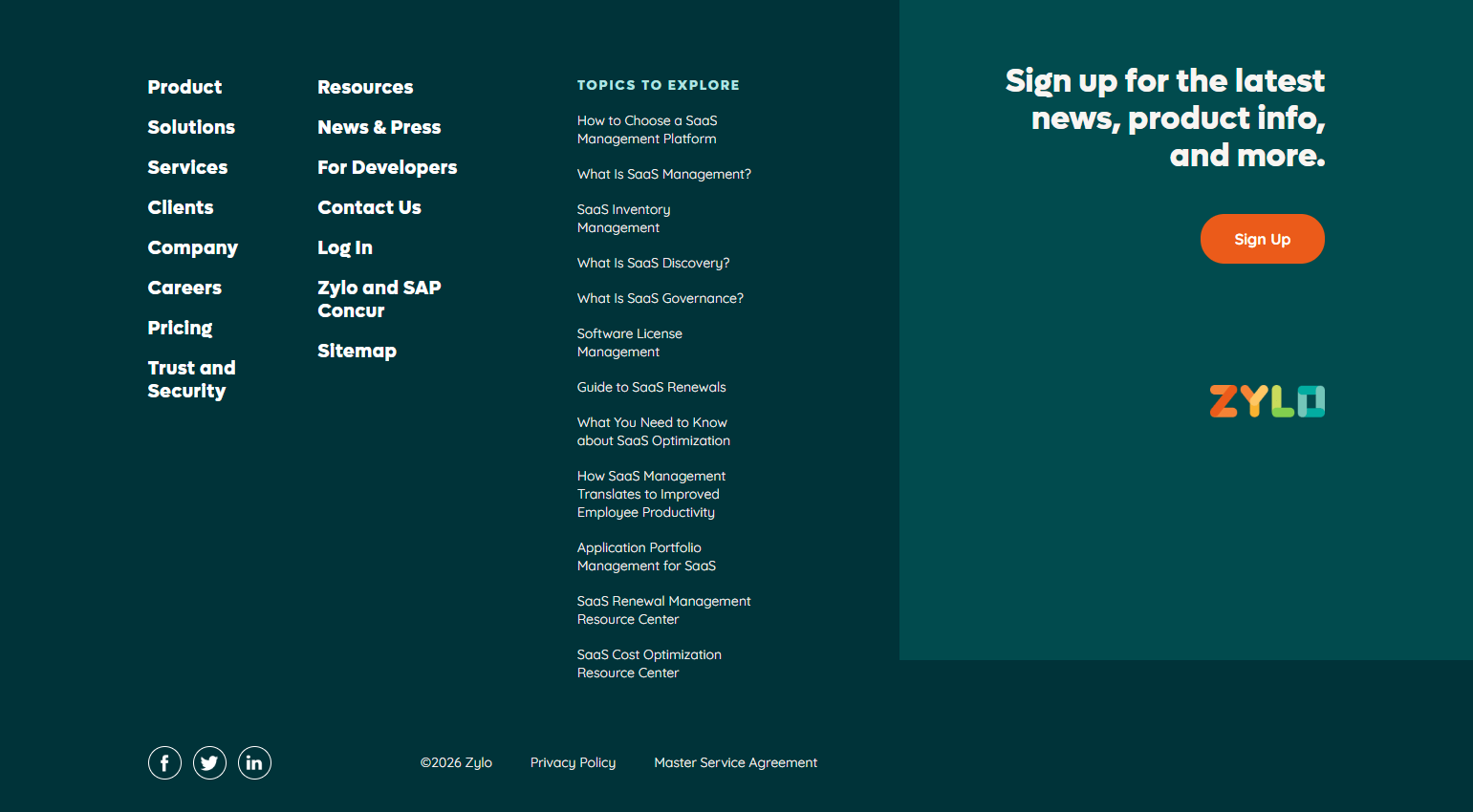Click the Twitter bird icon
The height and width of the screenshot is (812, 1473).
209,762
